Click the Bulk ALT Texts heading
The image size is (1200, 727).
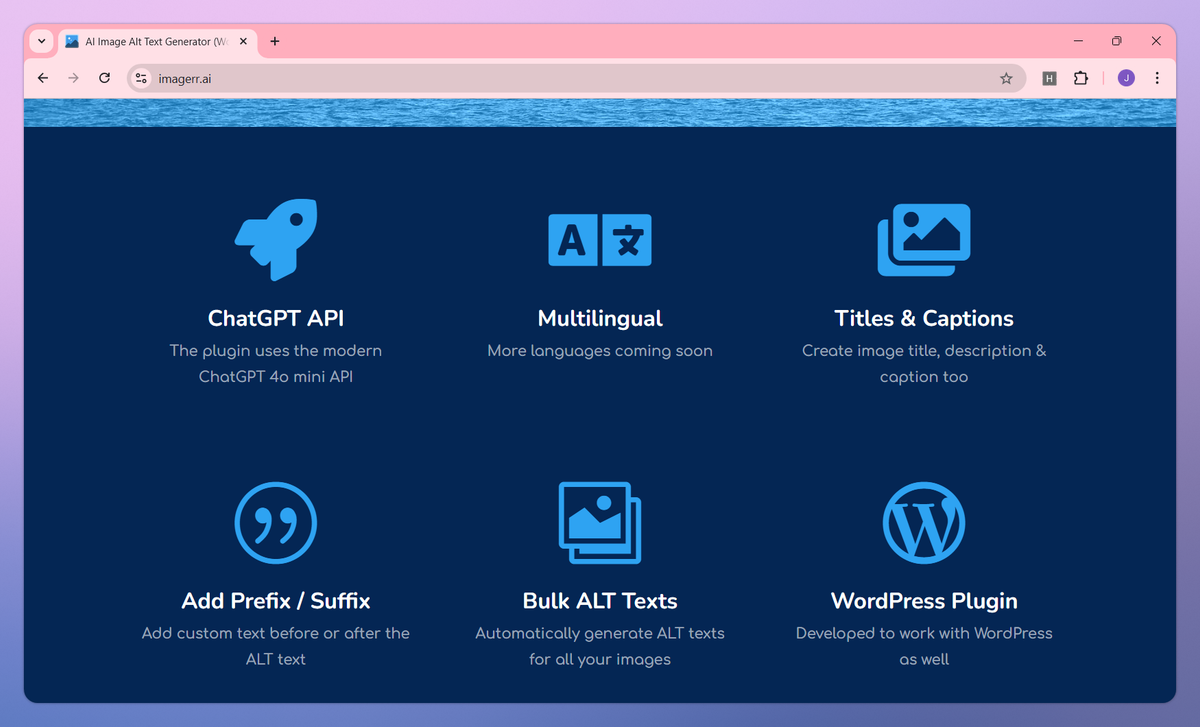pos(600,601)
